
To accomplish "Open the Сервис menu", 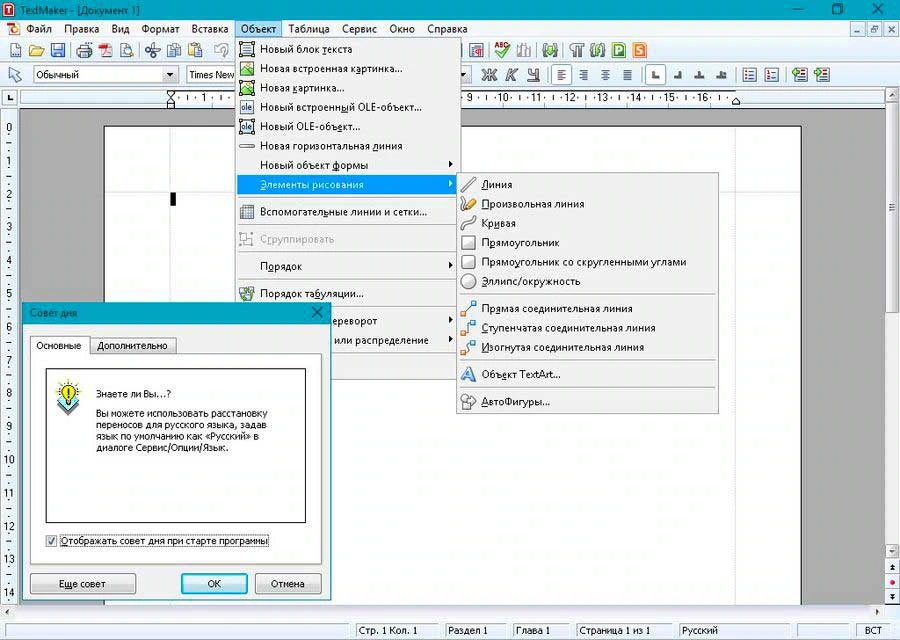I will pos(359,29).
